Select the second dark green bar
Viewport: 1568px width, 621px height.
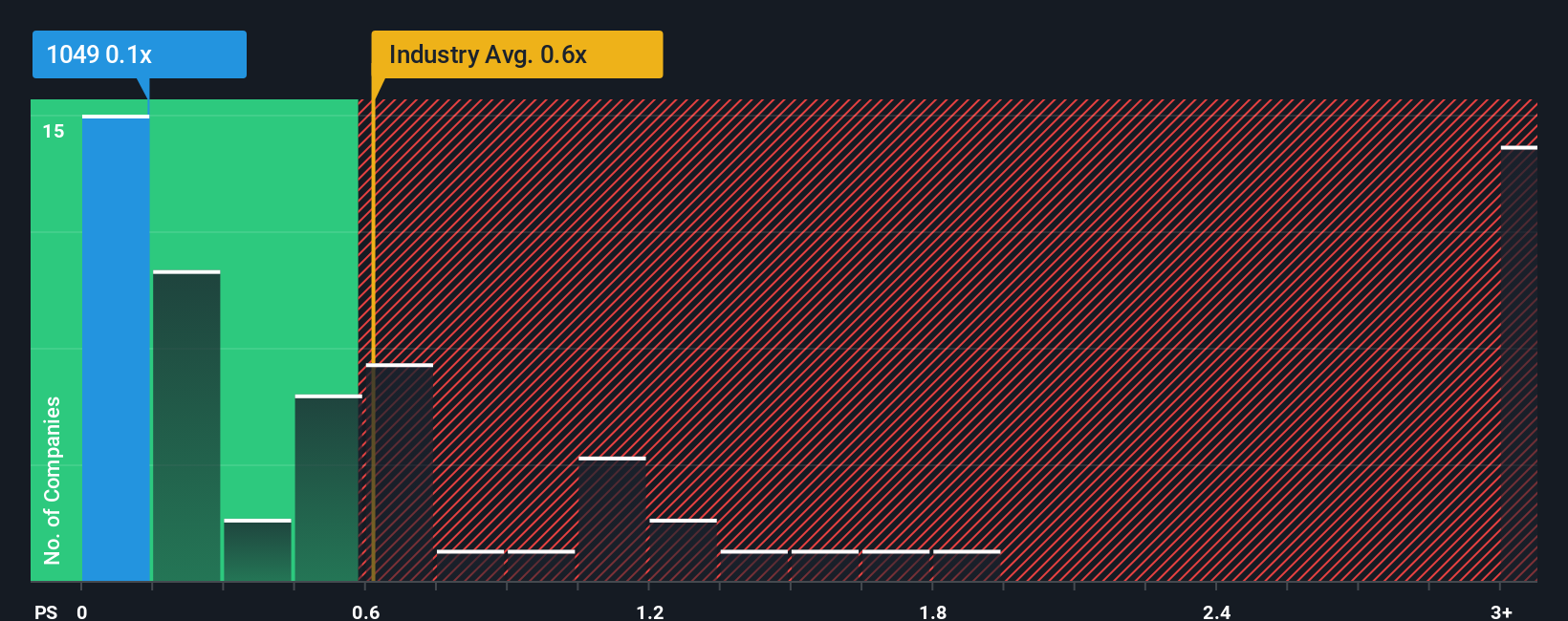[186, 426]
